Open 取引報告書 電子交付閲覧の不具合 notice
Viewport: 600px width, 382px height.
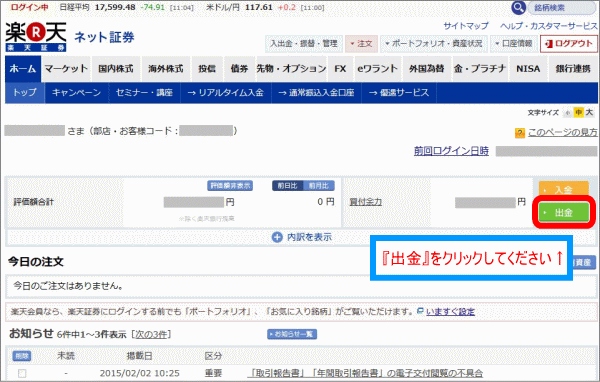(x=365, y=373)
